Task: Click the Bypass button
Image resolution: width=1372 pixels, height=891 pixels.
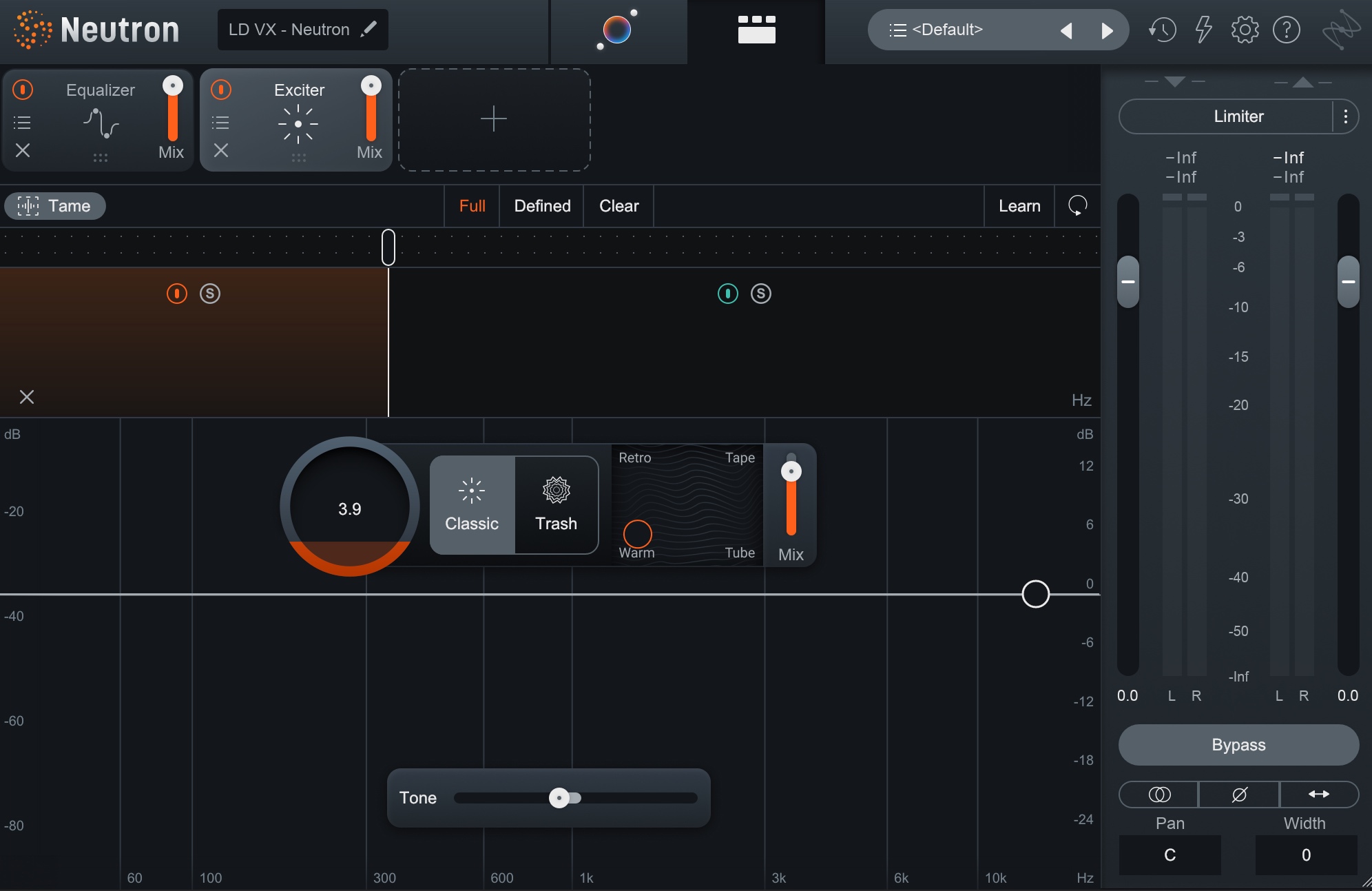Action: coord(1238,745)
